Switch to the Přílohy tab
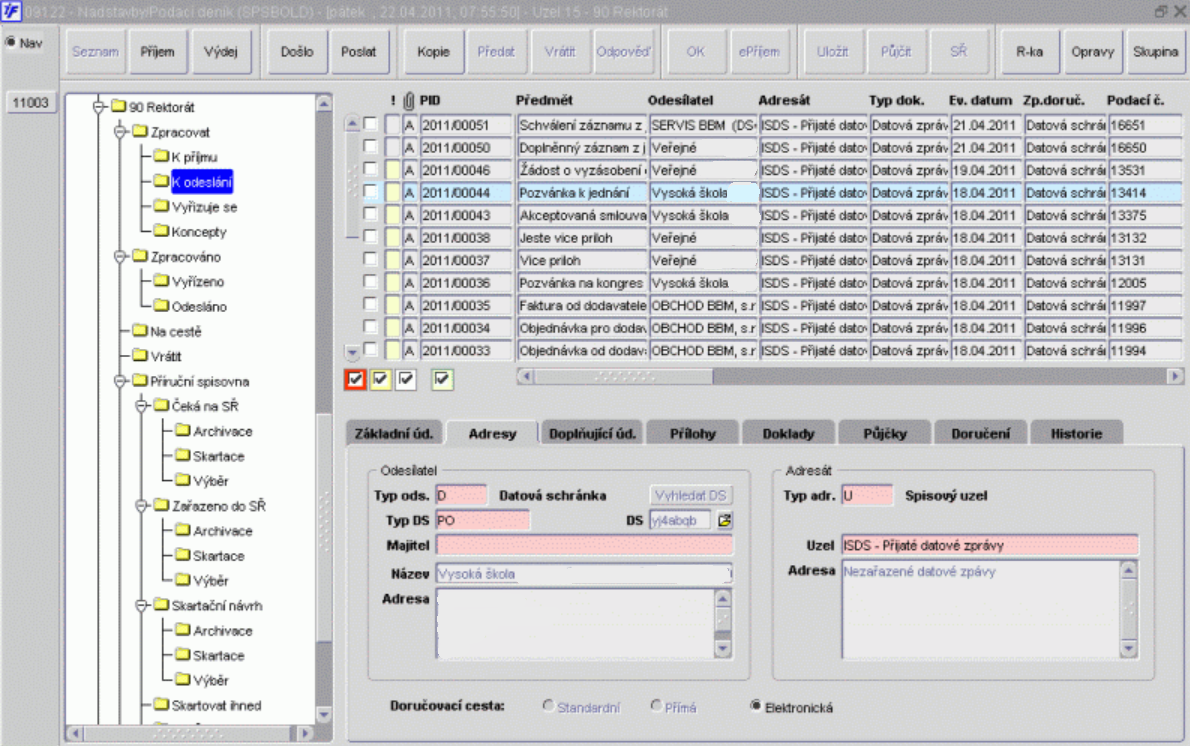The width and height of the screenshot is (1190, 746). point(692,433)
